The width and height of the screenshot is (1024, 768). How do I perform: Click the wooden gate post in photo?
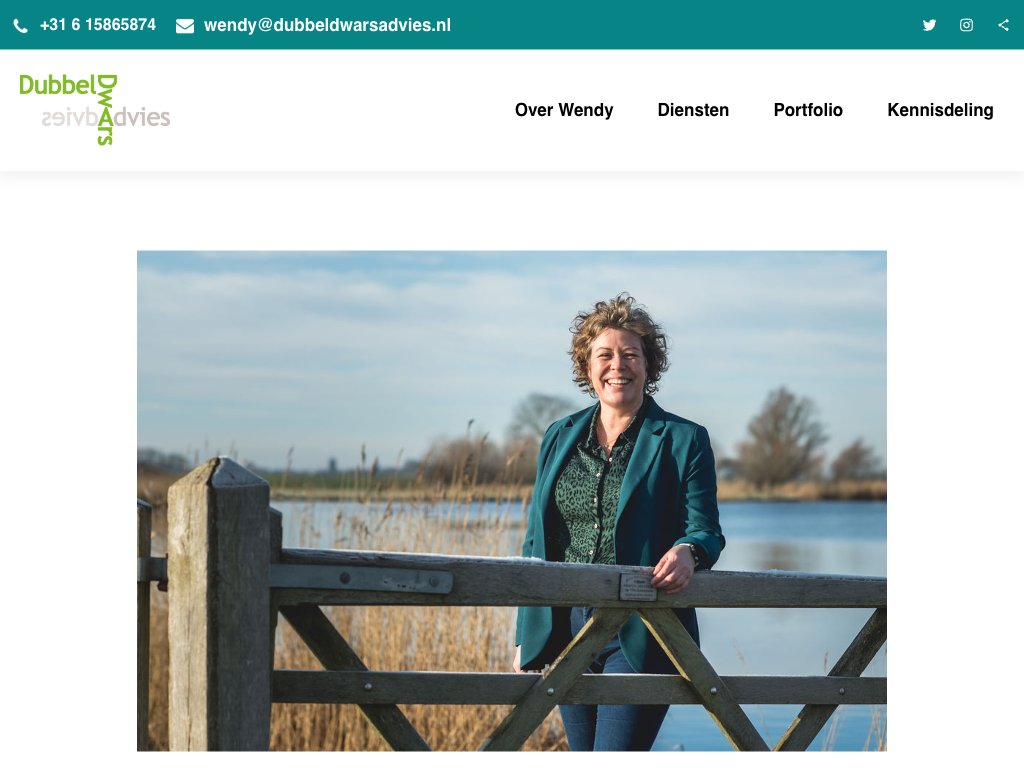point(219,604)
